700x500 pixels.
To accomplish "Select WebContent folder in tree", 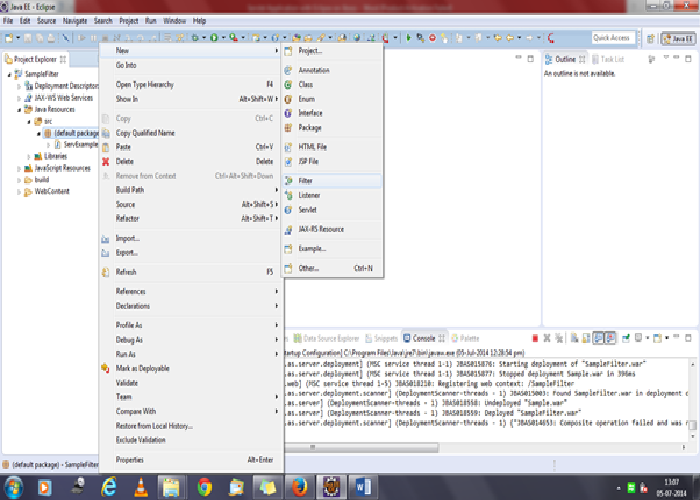I will (x=52, y=192).
